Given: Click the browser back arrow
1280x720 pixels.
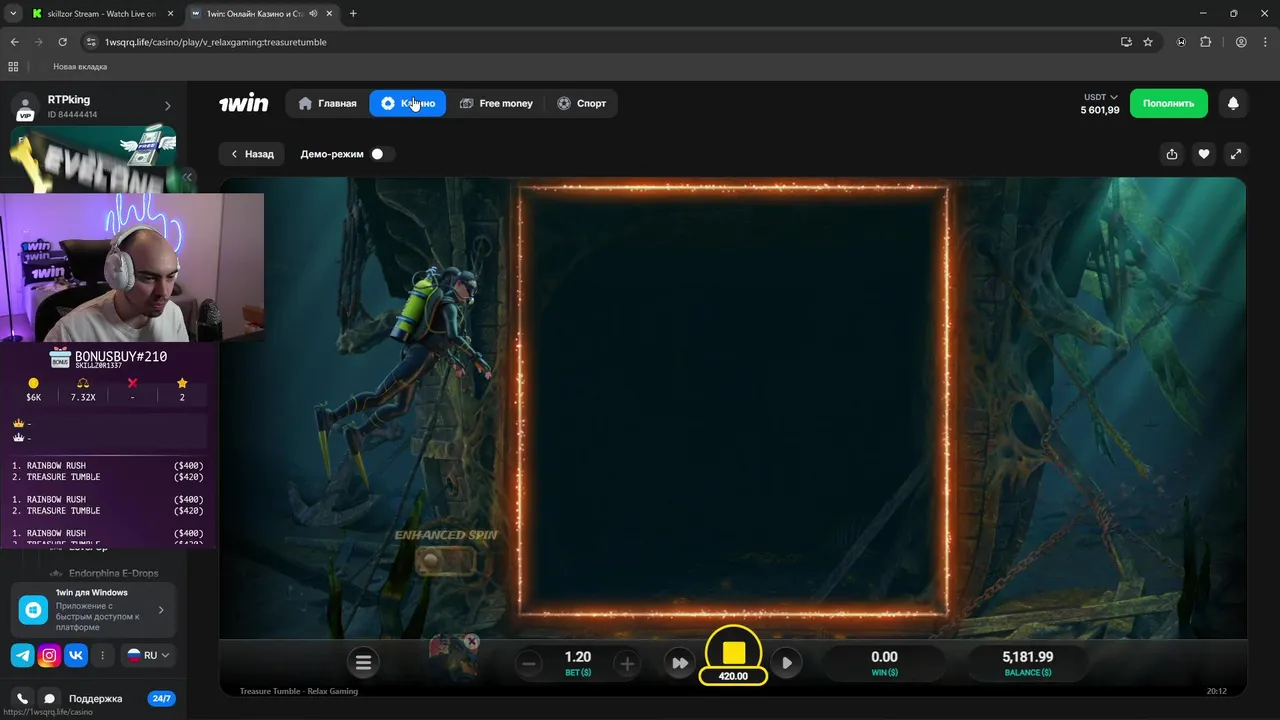Looking at the screenshot, I should 14,42.
